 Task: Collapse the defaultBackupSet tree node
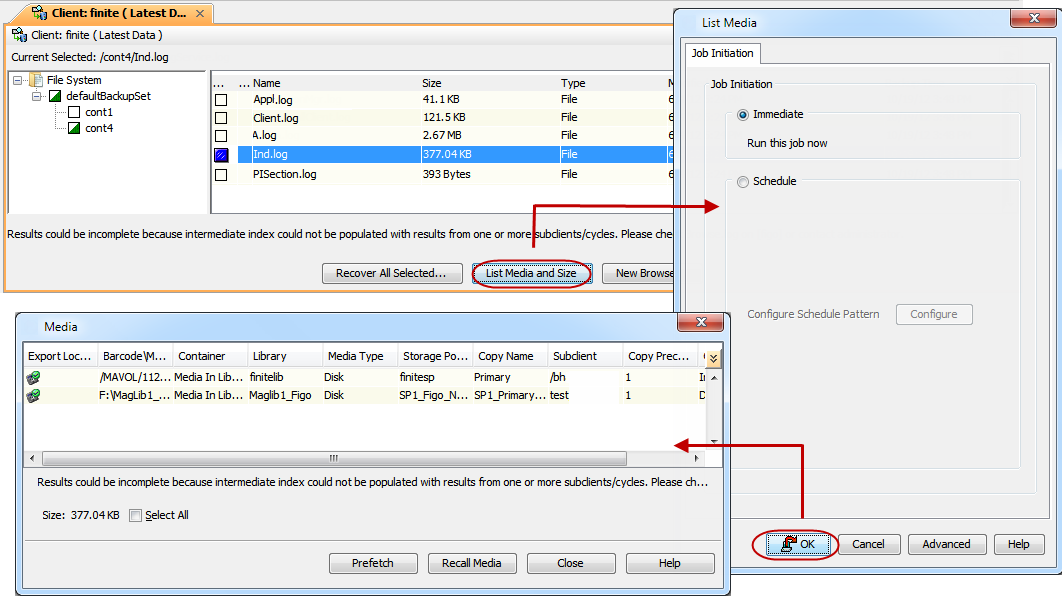tap(37, 96)
